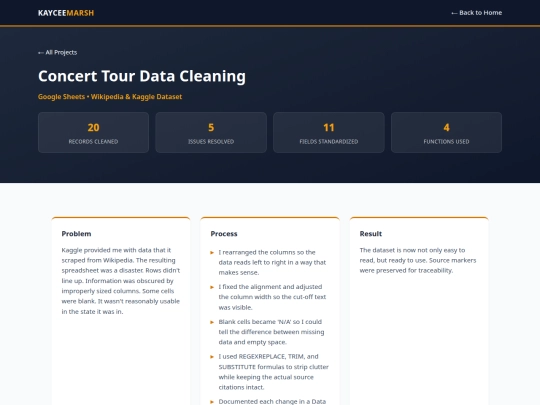Go back via Back to Home link

pos(476,13)
